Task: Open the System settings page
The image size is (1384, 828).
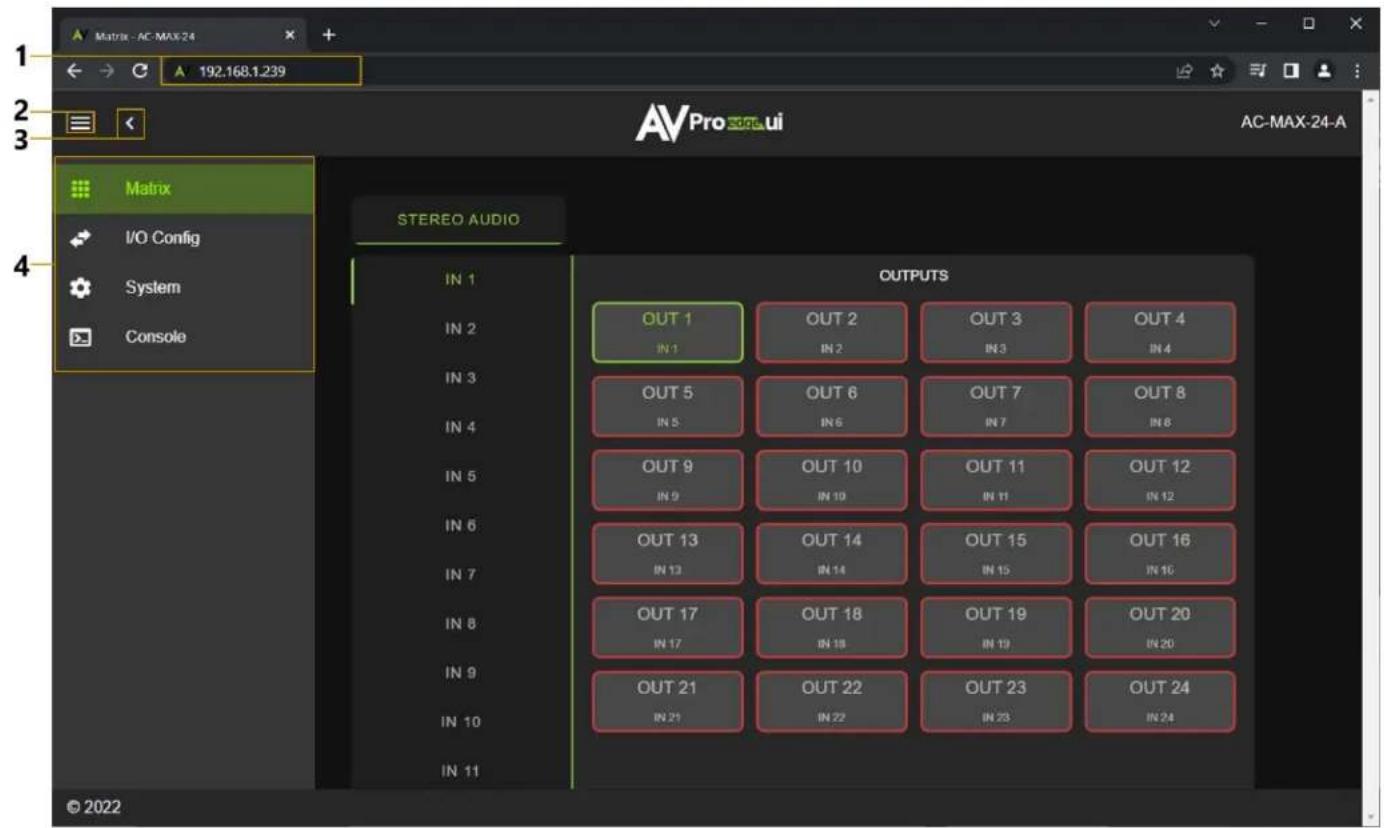Action: [184, 287]
